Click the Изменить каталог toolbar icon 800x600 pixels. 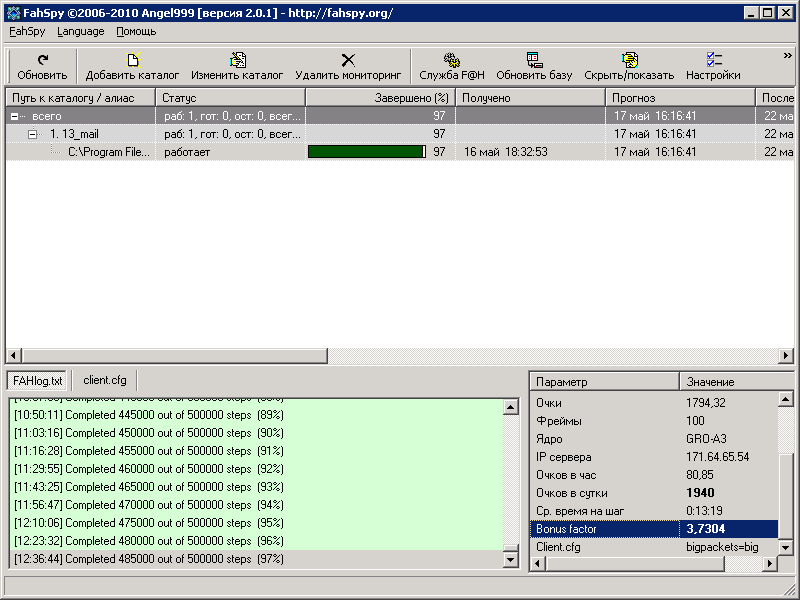pos(237,59)
